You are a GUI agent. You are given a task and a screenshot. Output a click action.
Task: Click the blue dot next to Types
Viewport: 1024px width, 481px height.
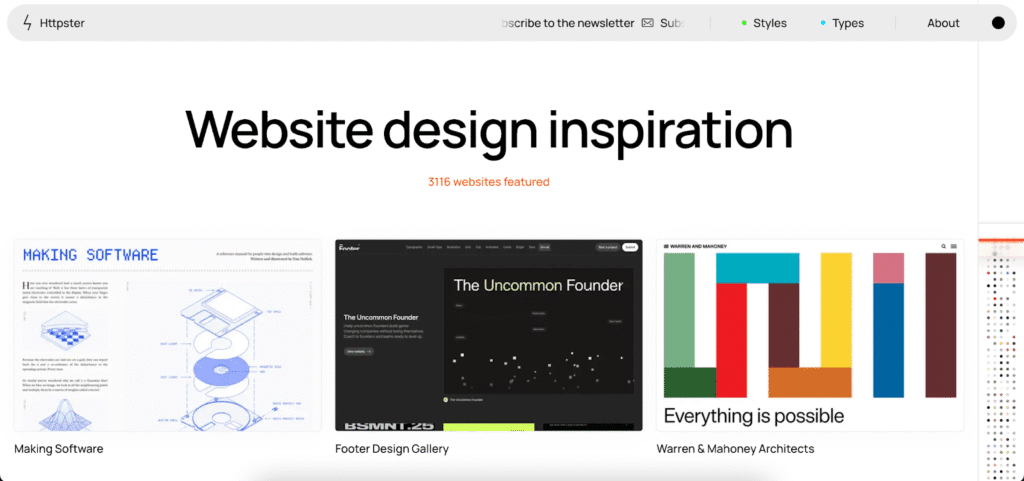(x=823, y=23)
